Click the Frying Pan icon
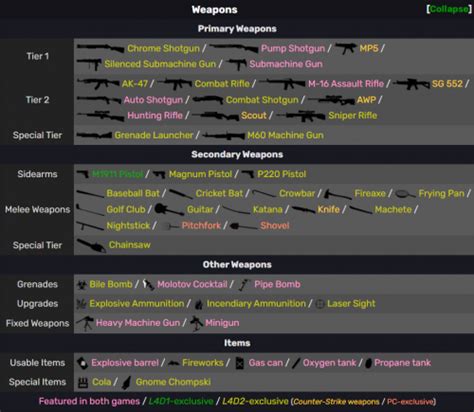The image size is (474, 412). [x=405, y=194]
